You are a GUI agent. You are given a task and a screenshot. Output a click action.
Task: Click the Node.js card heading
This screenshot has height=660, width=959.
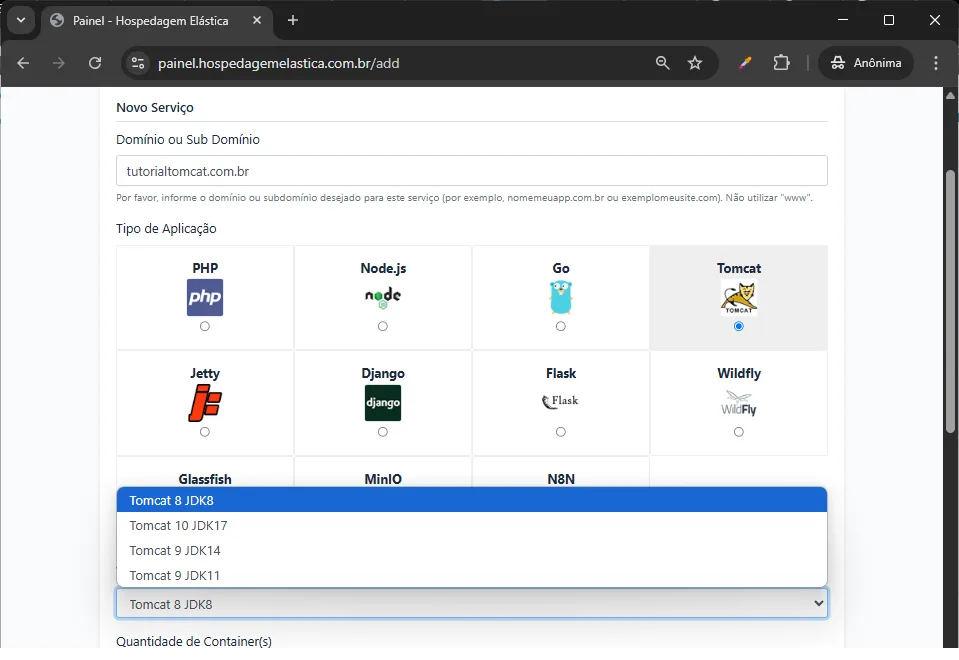(x=383, y=268)
